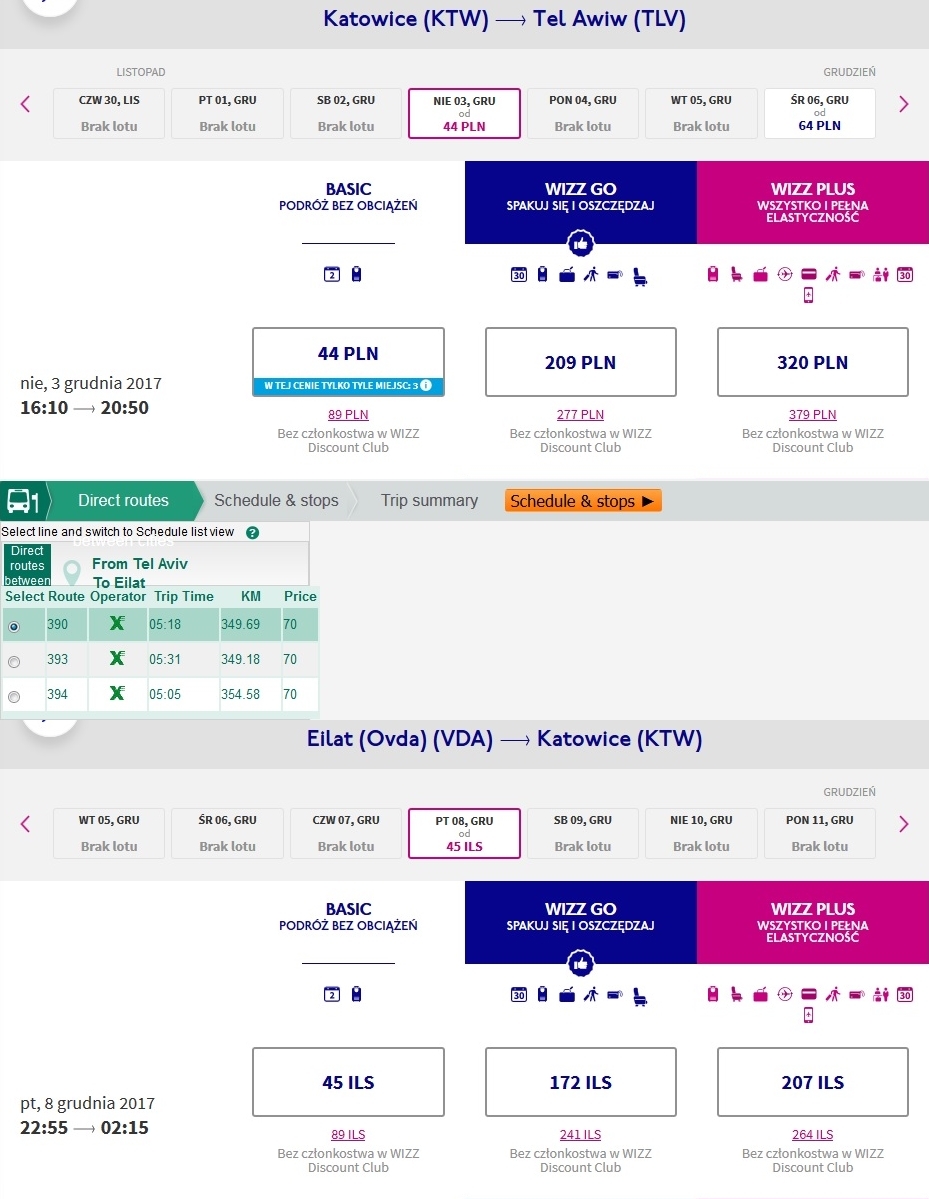Choose the 45 ILS BASIC fare
929x1199 pixels.
[x=348, y=1082]
